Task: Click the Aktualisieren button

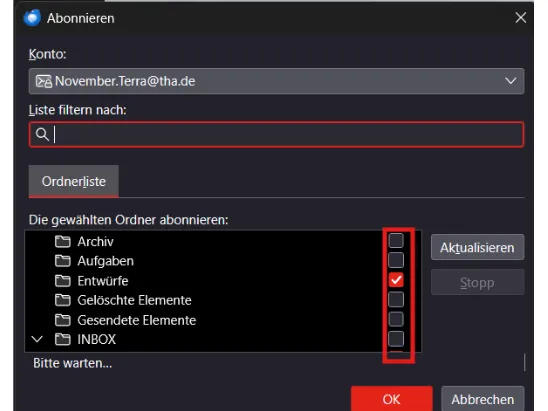Action: pos(477,247)
